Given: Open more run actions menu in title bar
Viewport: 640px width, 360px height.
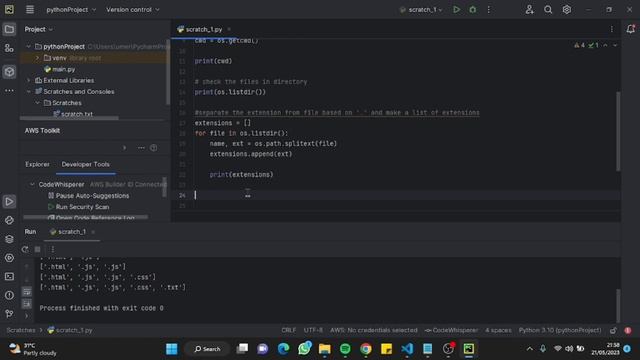Looking at the screenshot, I should tap(489, 9).
